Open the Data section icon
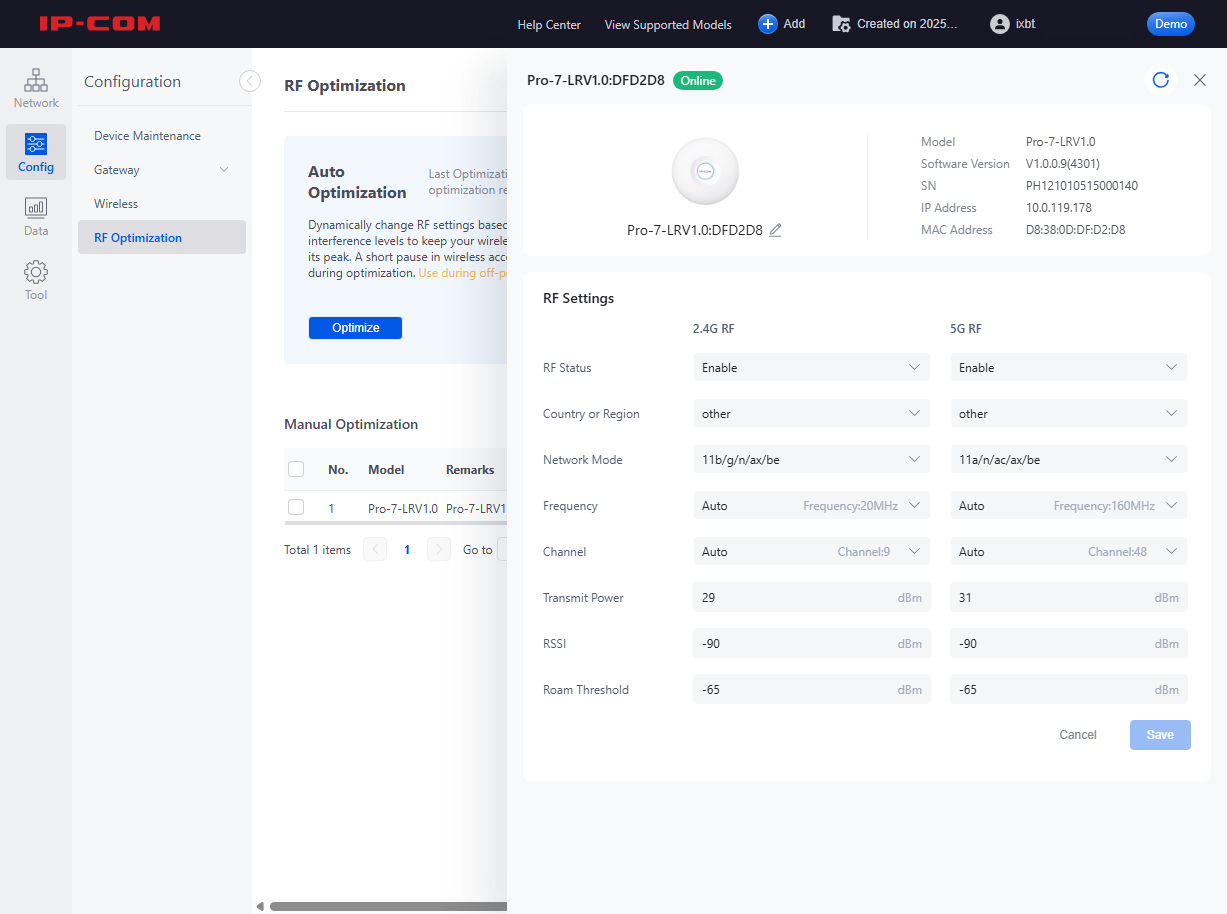Screen dimensions: 1227x914 [36, 207]
